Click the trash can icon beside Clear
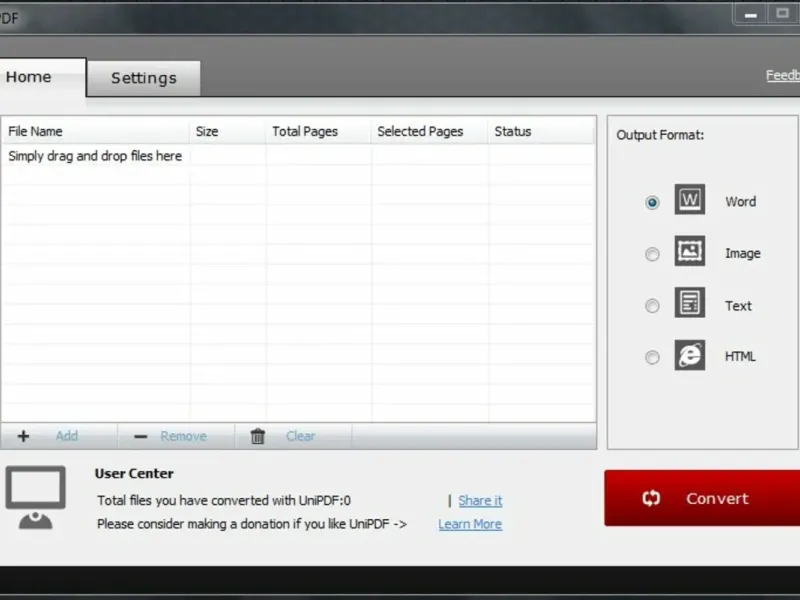Screen dimensions: 800x600 click(x=258, y=436)
